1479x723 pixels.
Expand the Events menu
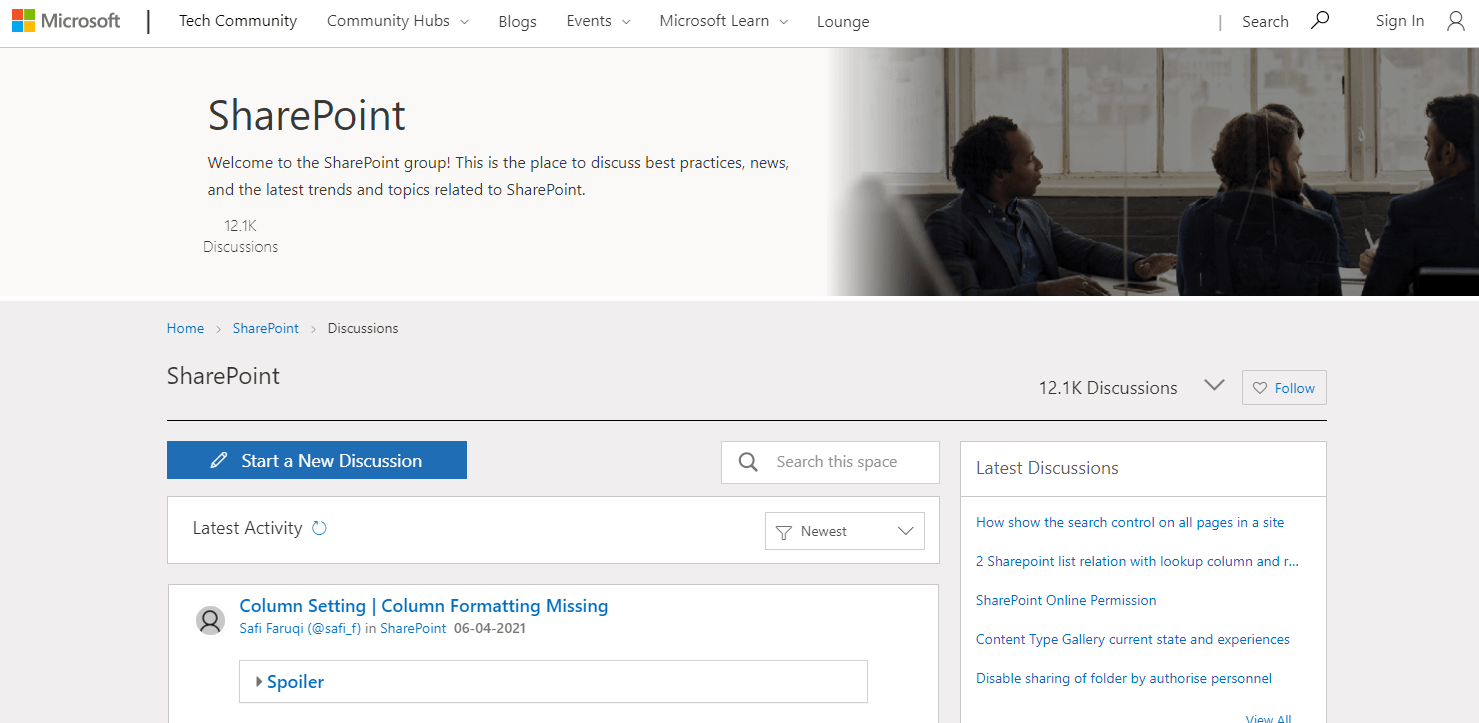pyautogui.click(x=598, y=21)
